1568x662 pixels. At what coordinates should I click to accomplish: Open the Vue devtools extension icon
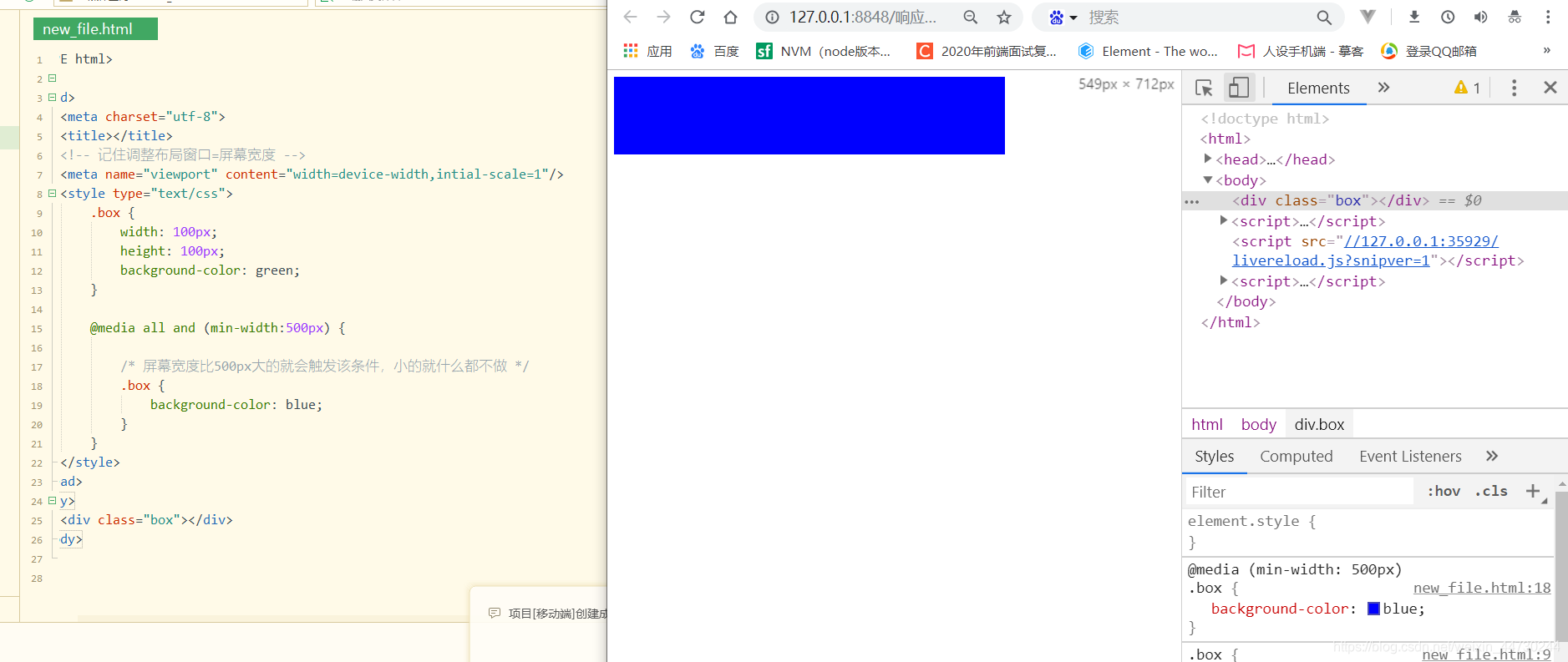coord(1368,17)
